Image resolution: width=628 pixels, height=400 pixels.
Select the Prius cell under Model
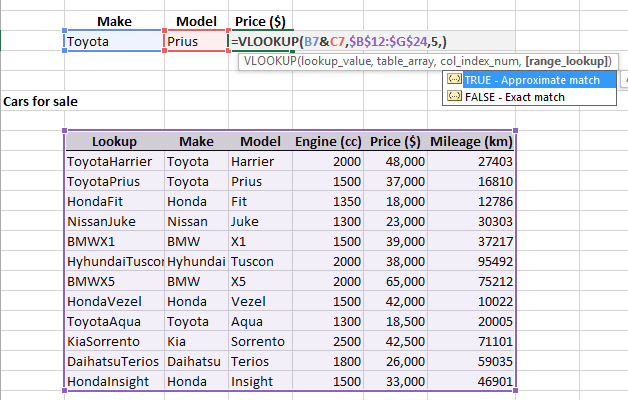tap(196, 41)
